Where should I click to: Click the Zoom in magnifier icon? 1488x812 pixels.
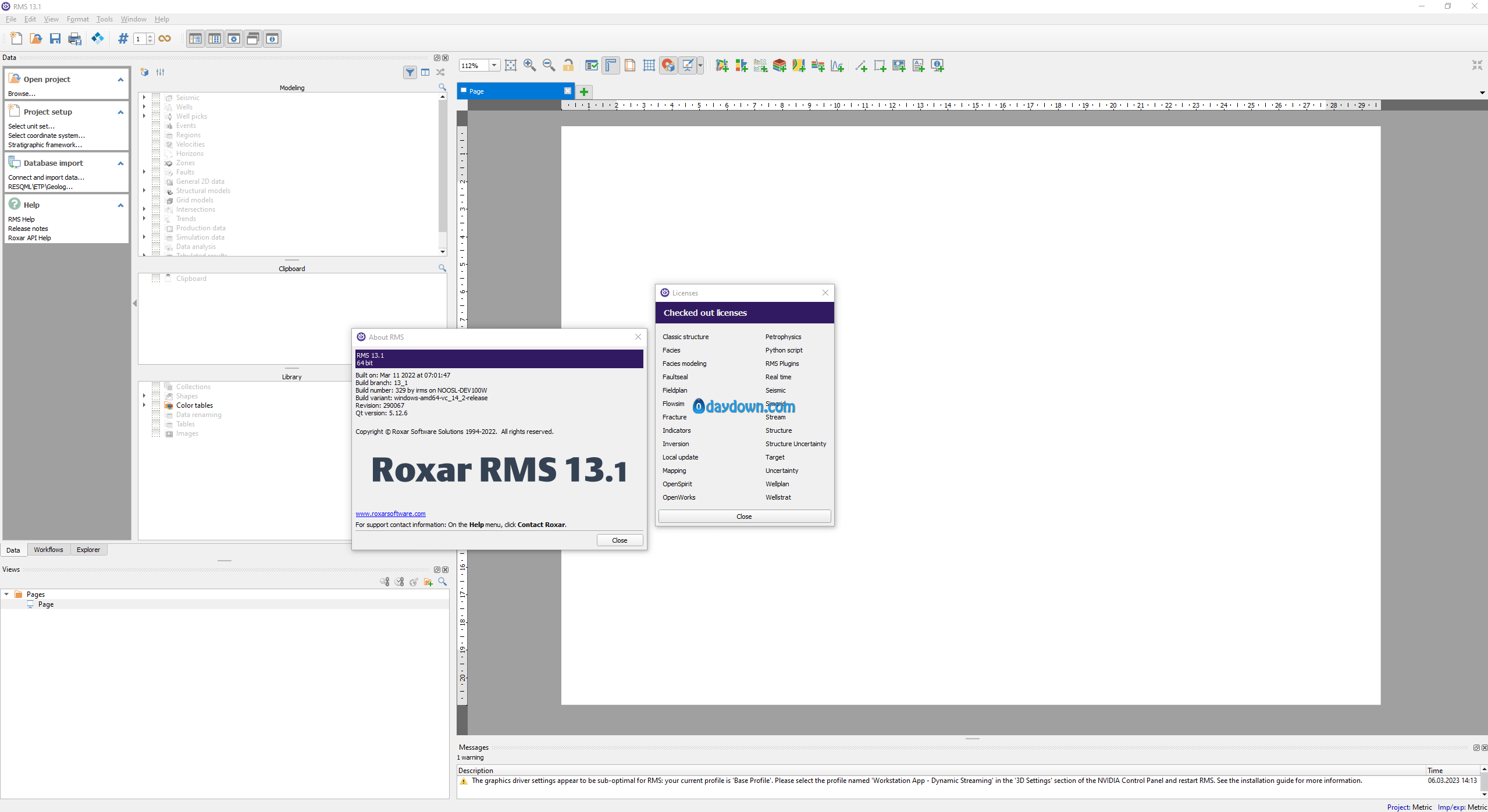(529, 65)
